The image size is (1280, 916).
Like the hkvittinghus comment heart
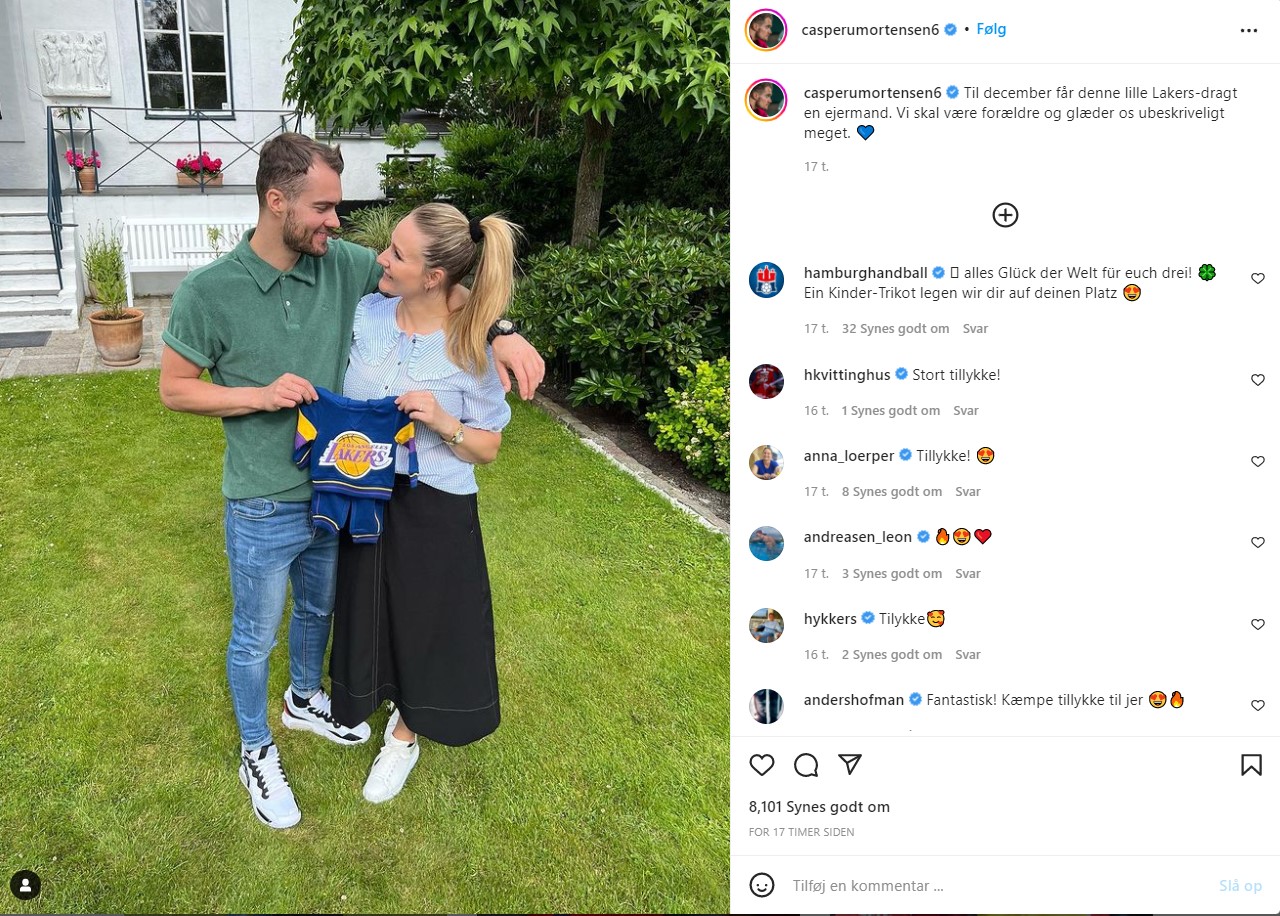pyautogui.click(x=1258, y=380)
